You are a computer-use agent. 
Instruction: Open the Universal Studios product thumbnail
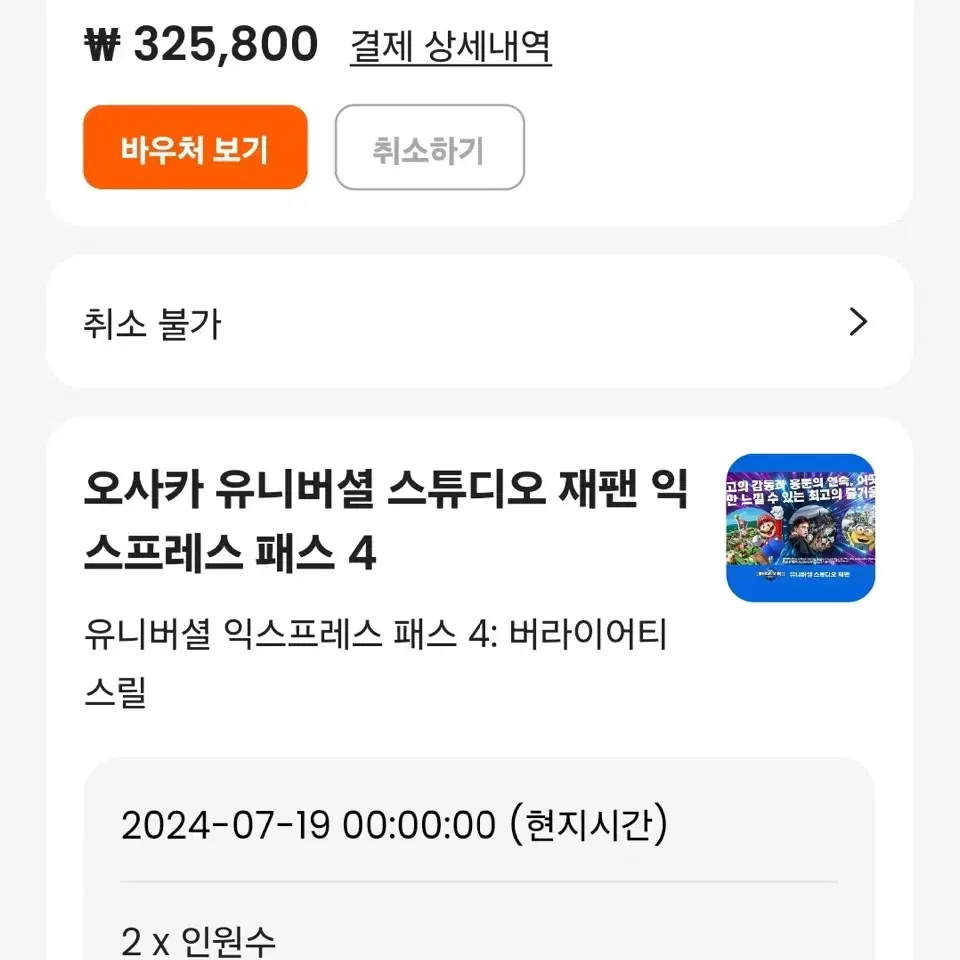coord(800,528)
